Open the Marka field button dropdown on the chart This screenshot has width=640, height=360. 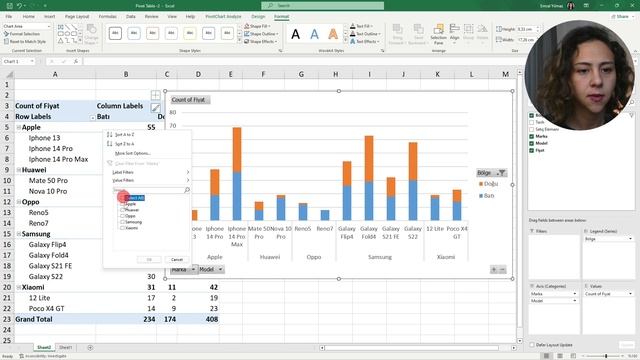[x=193, y=269]
